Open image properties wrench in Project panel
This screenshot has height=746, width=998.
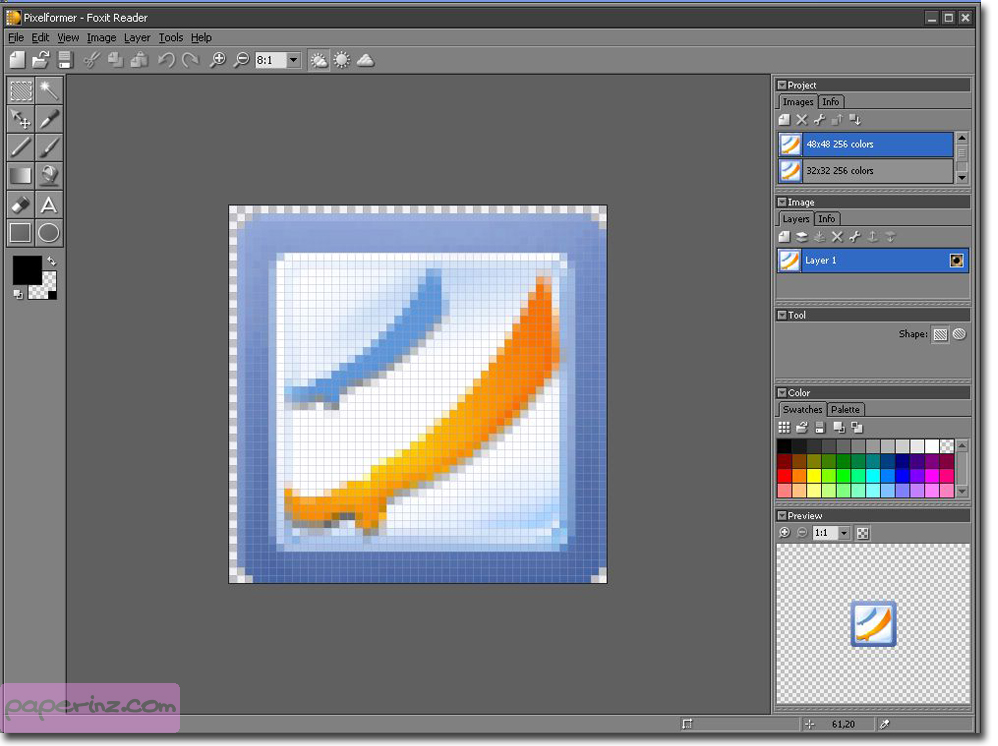point(820,120)
